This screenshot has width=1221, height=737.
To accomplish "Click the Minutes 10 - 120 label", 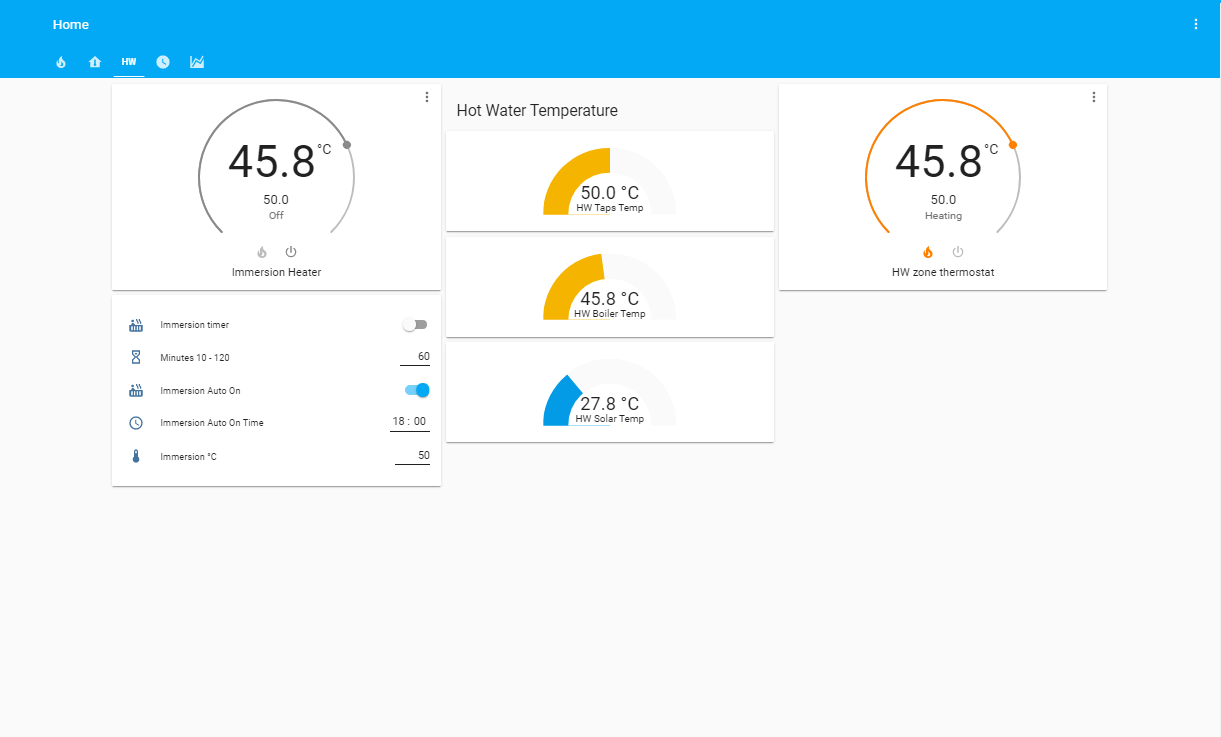I will coord(195,357).
